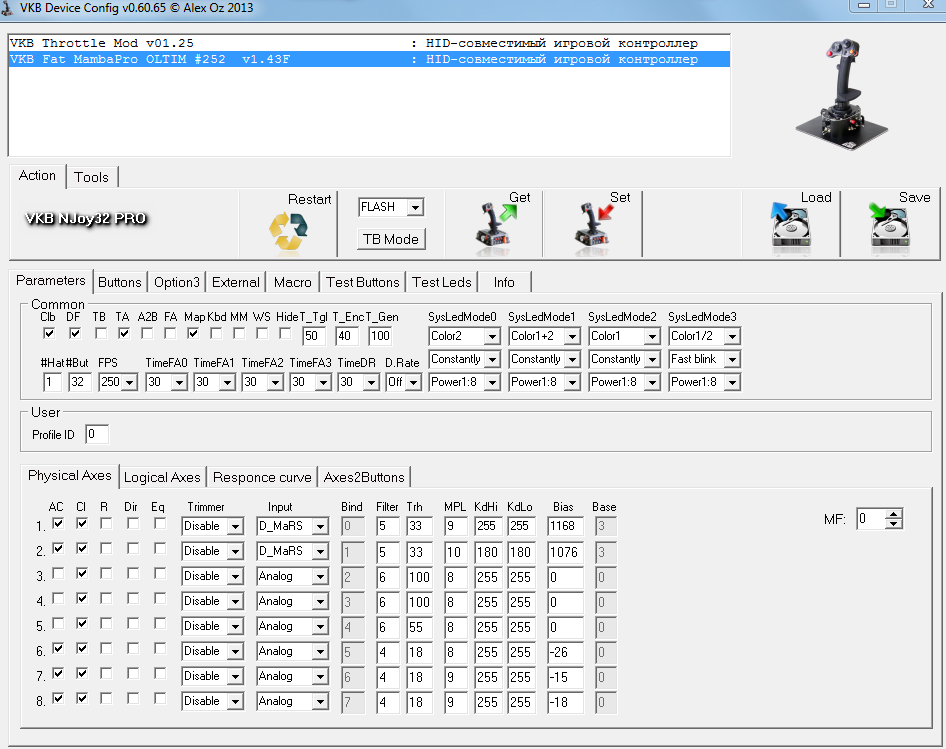The image size is (946, 749).
Task: Click the Bias field showing -26
Action: 565,652
